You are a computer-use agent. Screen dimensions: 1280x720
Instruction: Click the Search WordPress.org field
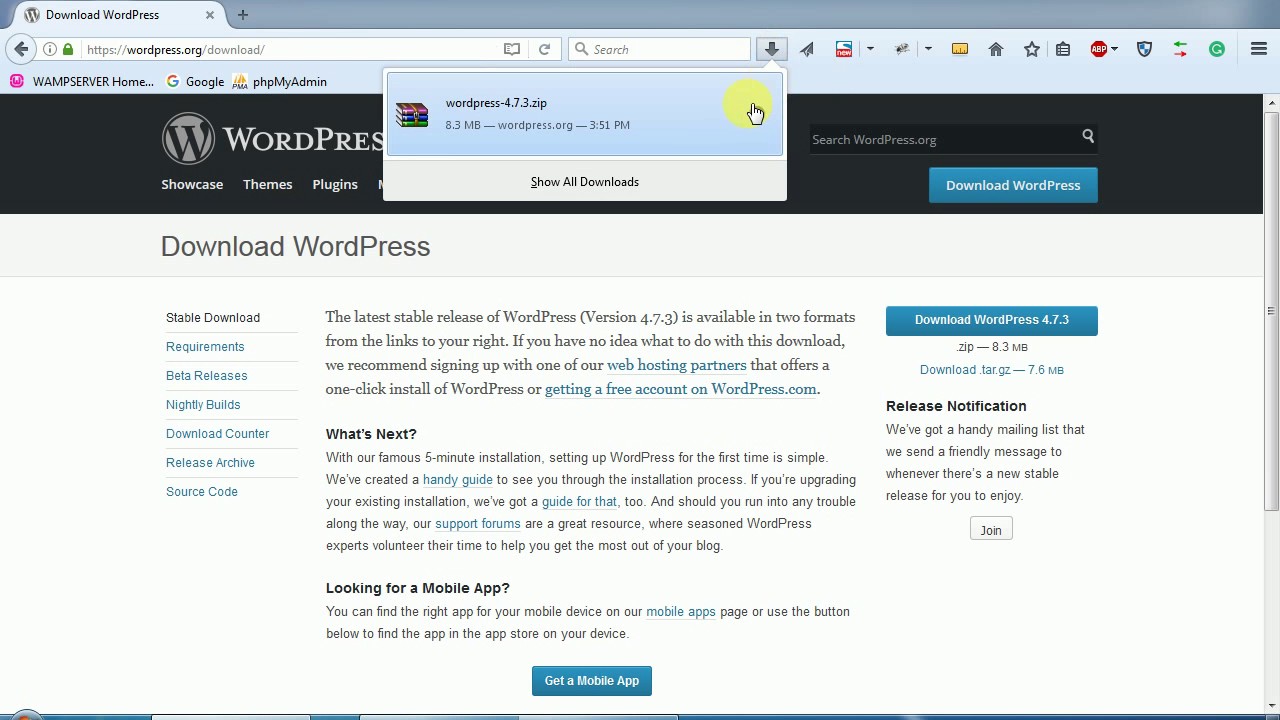[x=940, y=139]
